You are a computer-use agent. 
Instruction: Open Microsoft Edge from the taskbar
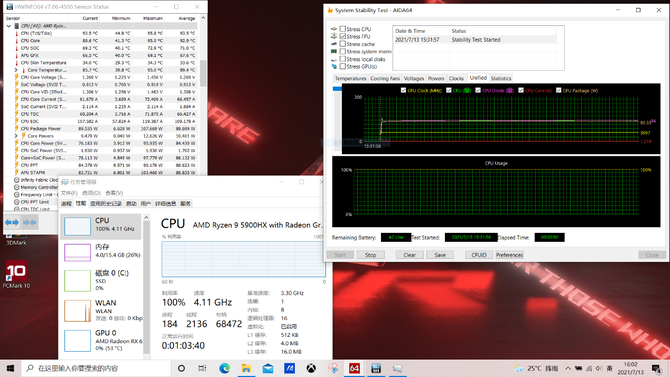(x=224, y=368)
